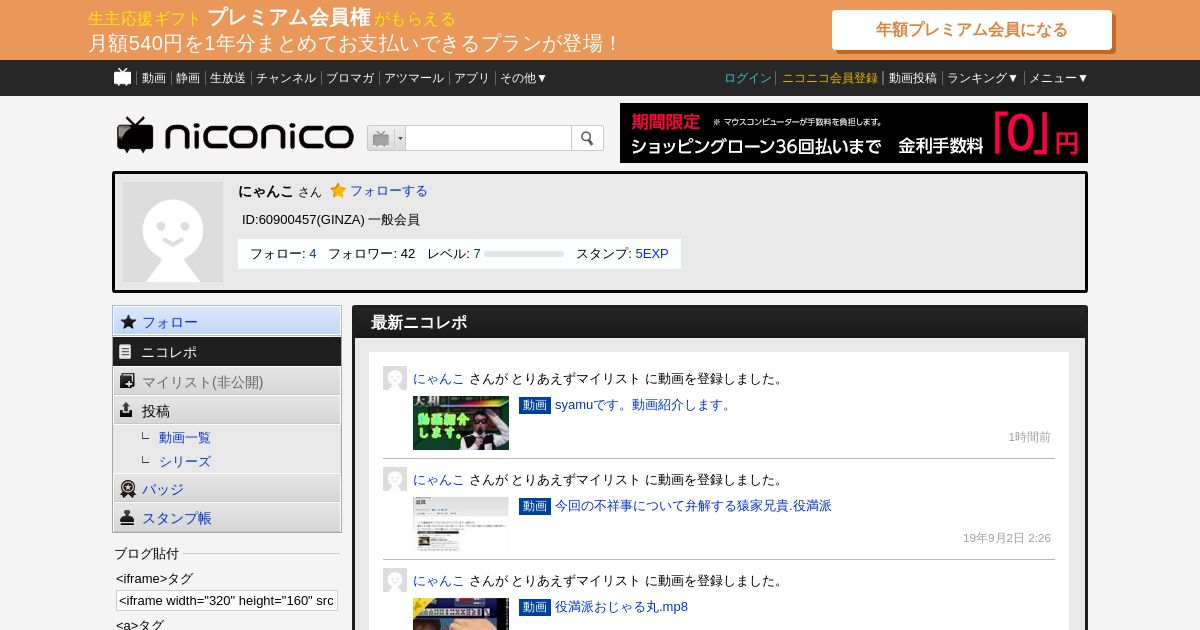Click the magnifier search button
This screenshot has width=1200, height=630.
click(587, 138)
